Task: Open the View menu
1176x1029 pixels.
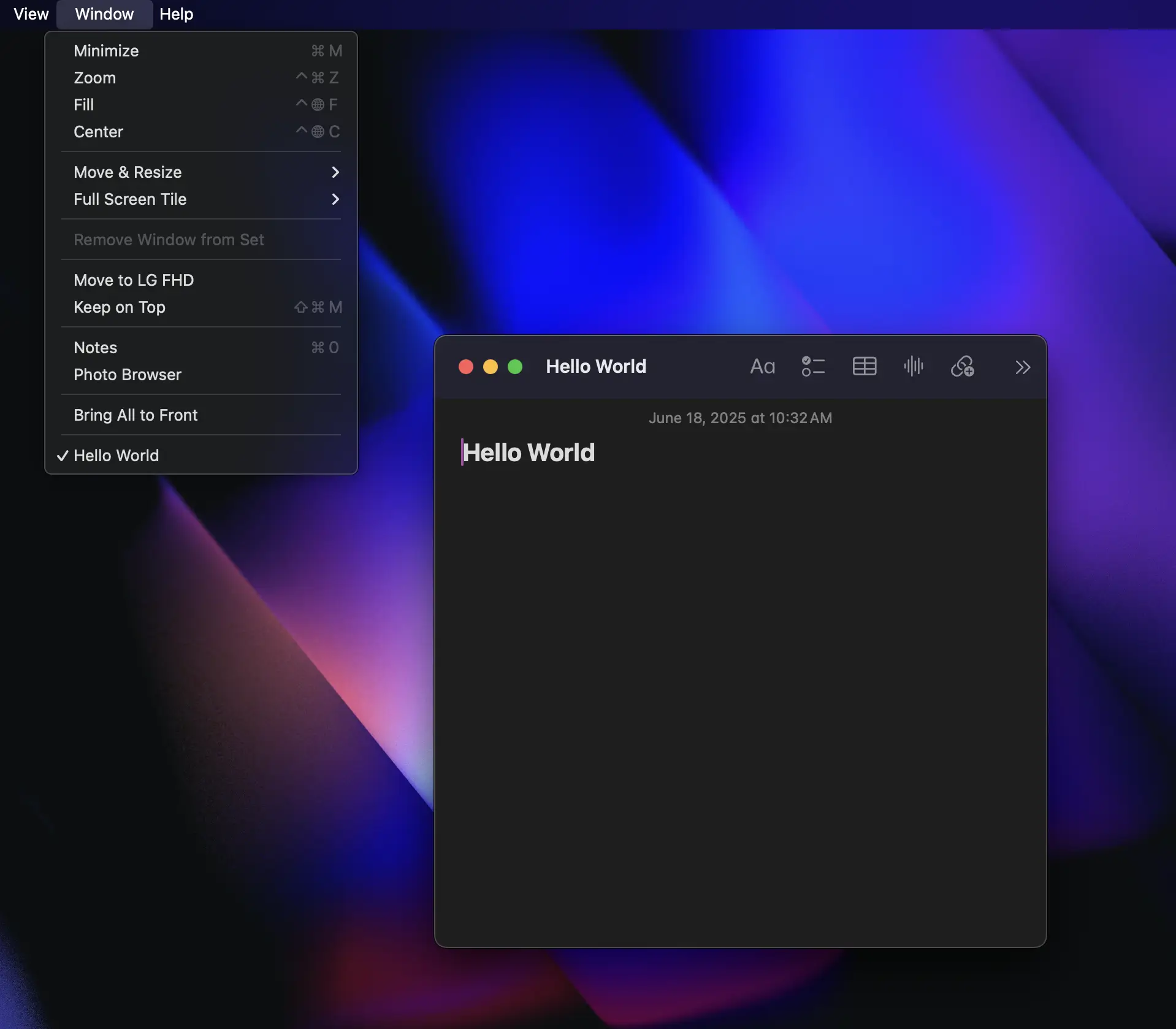Action: [x=31, y=14]
